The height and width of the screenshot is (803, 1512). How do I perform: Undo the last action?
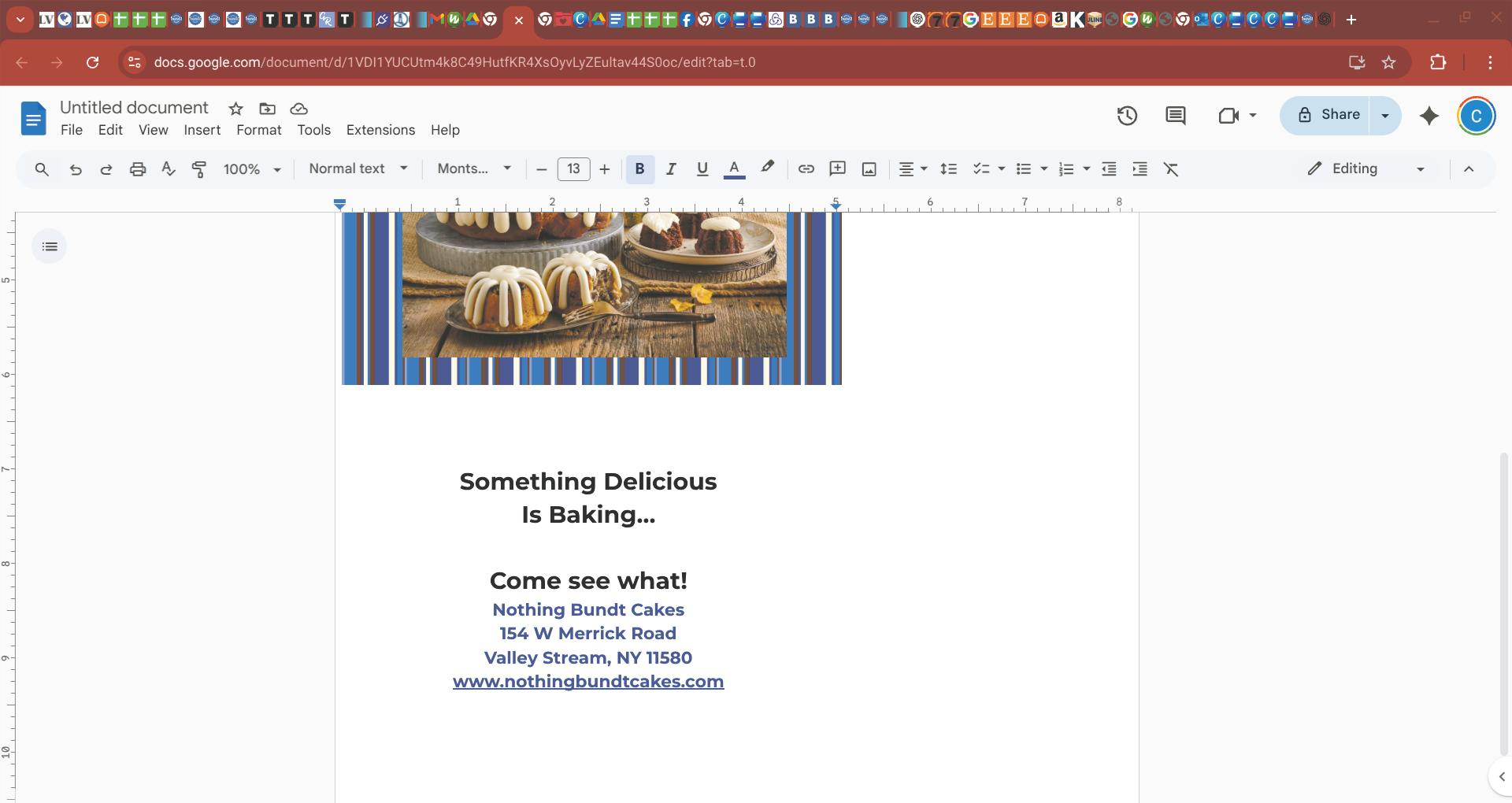(76, 169)
